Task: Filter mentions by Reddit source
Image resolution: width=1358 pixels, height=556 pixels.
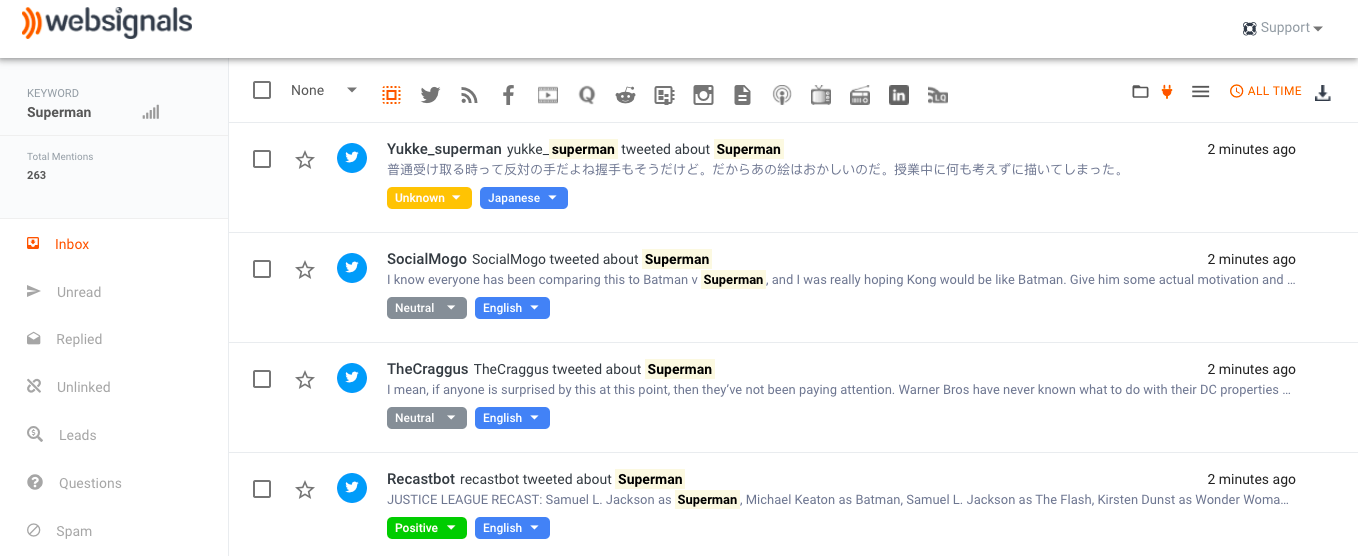Action: [626, 95]
